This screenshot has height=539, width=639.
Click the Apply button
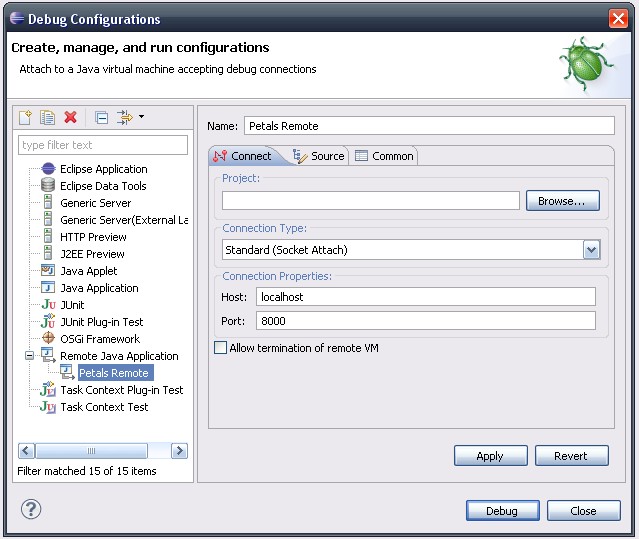pos(490,456)
